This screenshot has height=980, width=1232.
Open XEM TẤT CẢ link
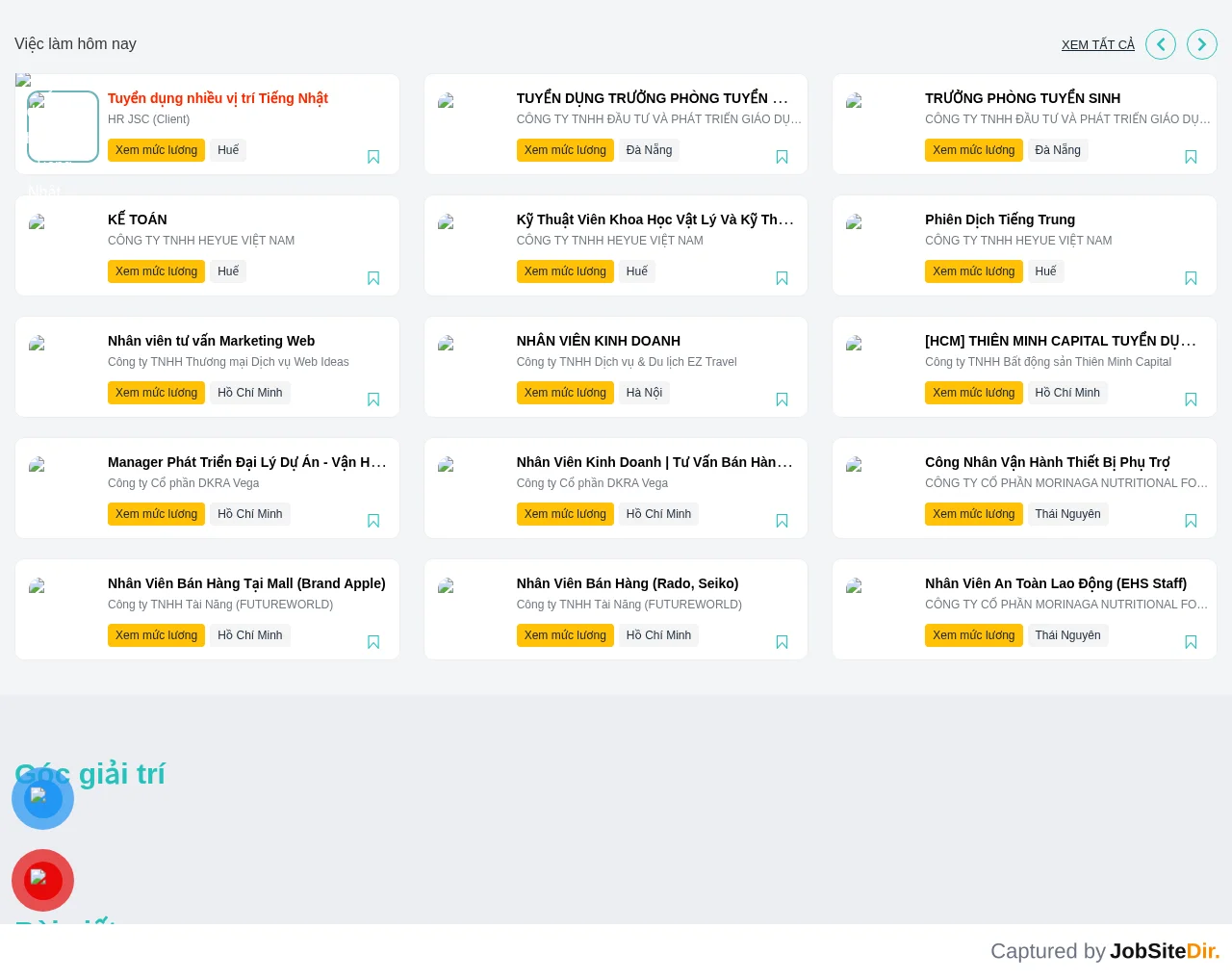(1098, 44)
